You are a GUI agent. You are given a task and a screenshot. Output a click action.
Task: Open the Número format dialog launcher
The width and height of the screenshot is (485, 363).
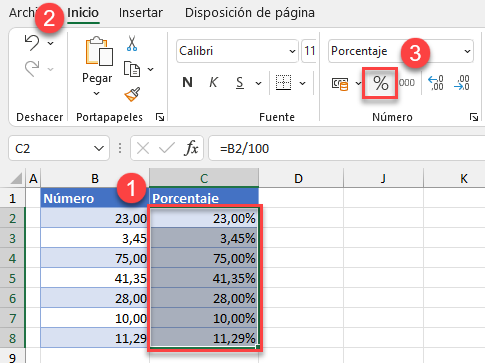474,117
